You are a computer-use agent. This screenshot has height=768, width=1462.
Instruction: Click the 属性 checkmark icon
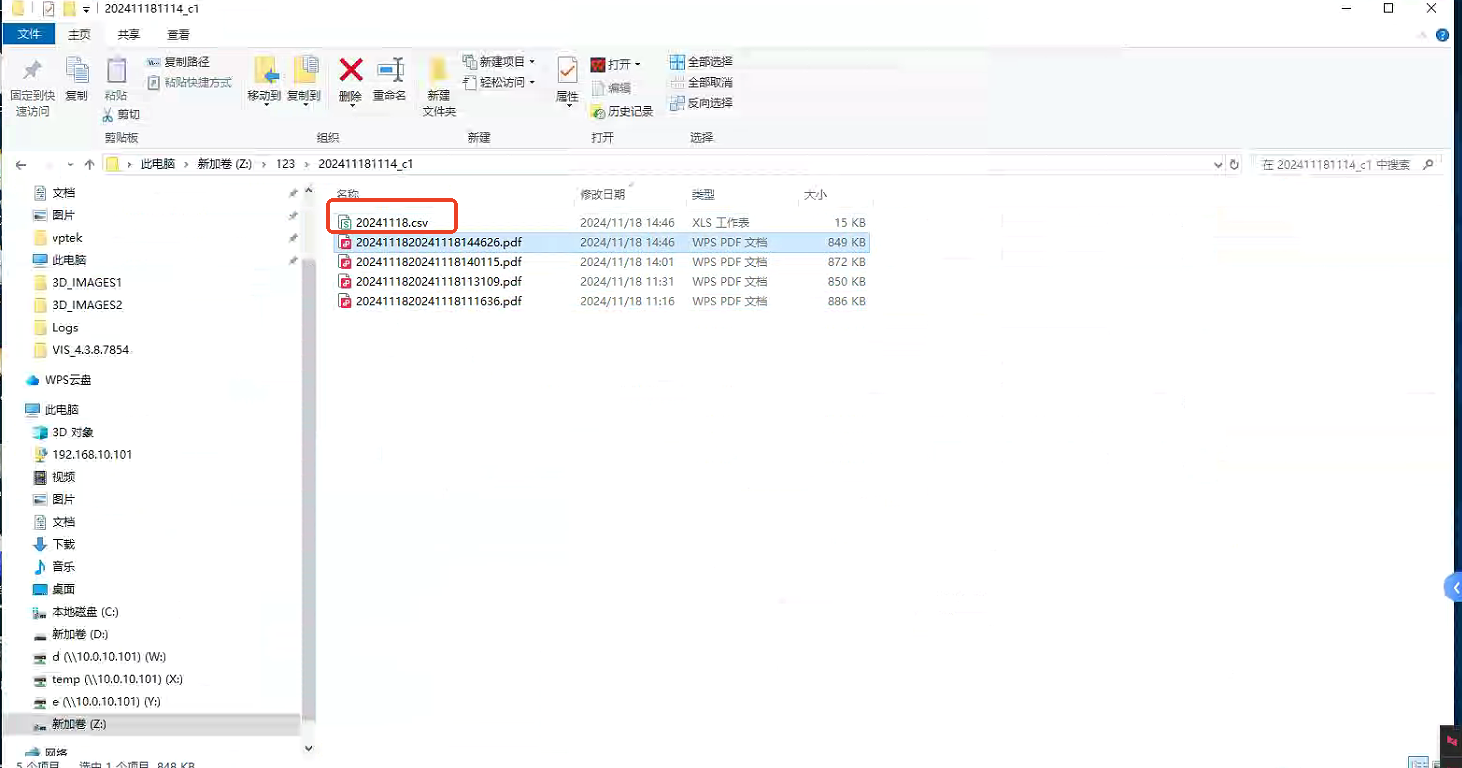[x=567, y=70]
